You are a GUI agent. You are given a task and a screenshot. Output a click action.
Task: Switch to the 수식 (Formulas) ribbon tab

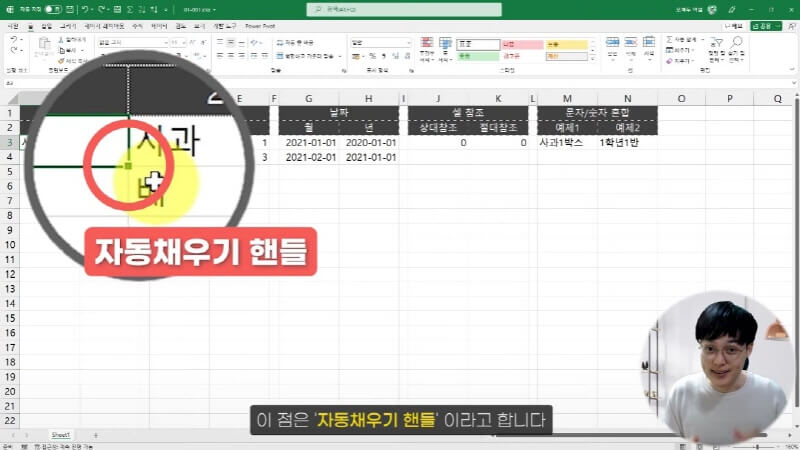[x=137, y=26]
